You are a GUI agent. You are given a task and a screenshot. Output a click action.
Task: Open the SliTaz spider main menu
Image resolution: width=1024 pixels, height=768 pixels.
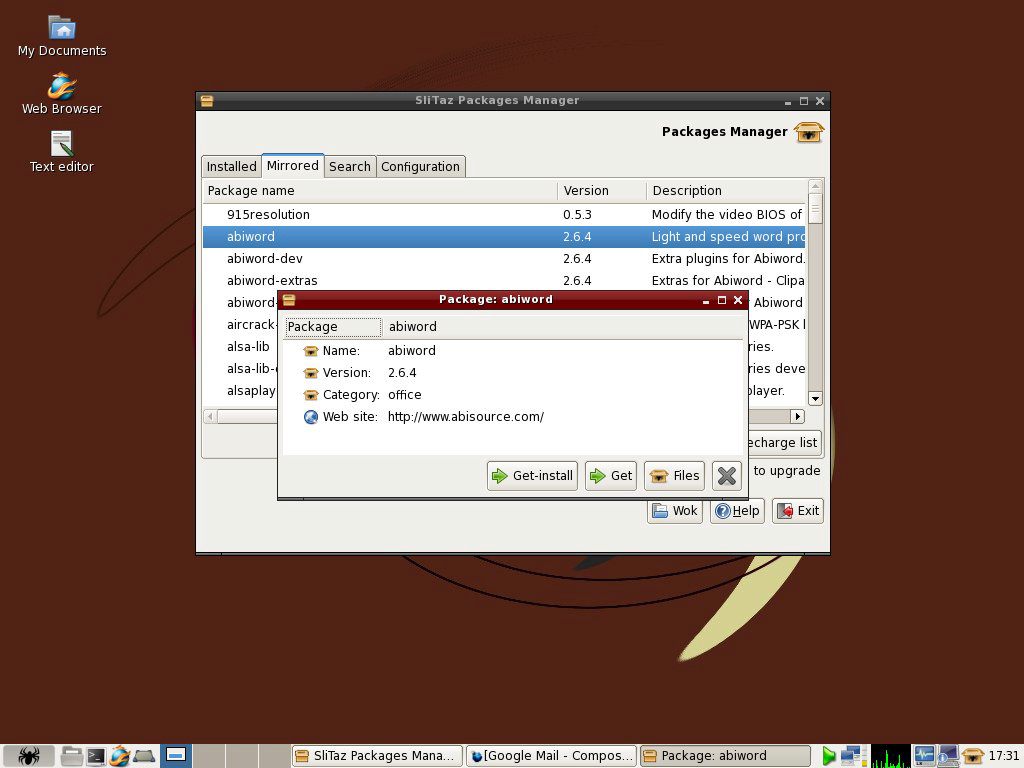point(28,756)
